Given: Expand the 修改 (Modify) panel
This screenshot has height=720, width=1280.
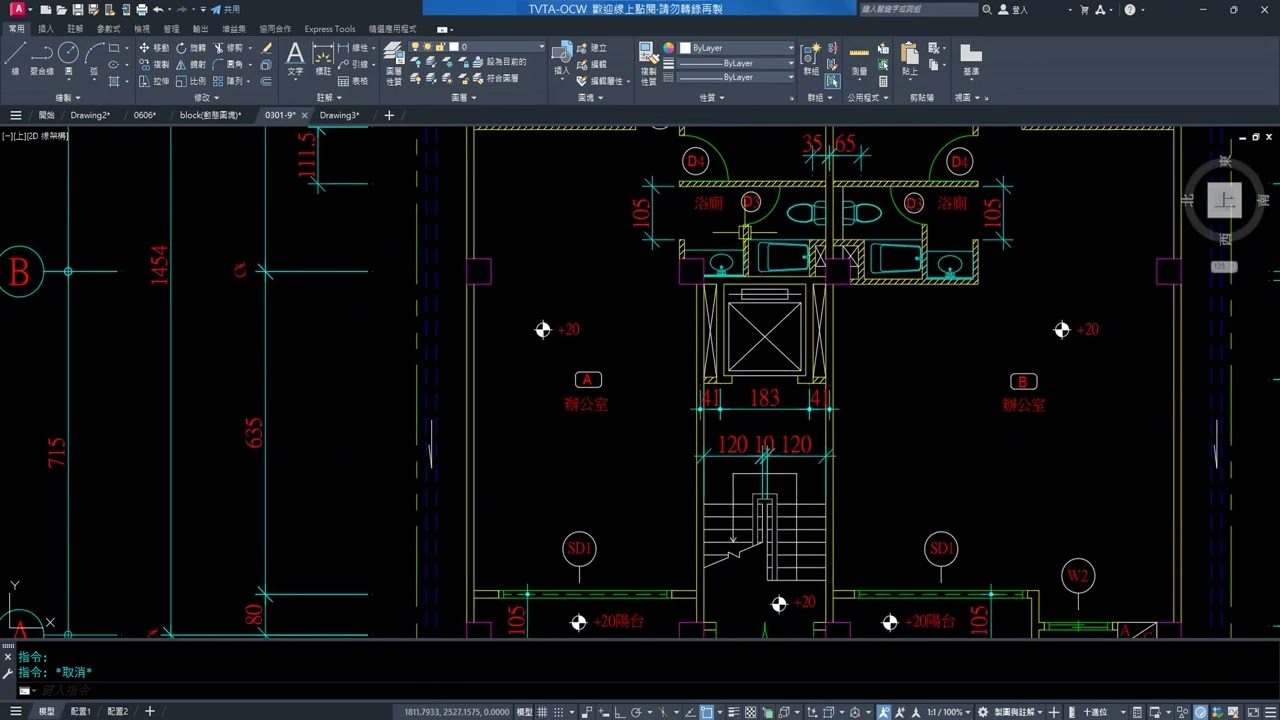Looking at the screenshot, I should point(206,98).
